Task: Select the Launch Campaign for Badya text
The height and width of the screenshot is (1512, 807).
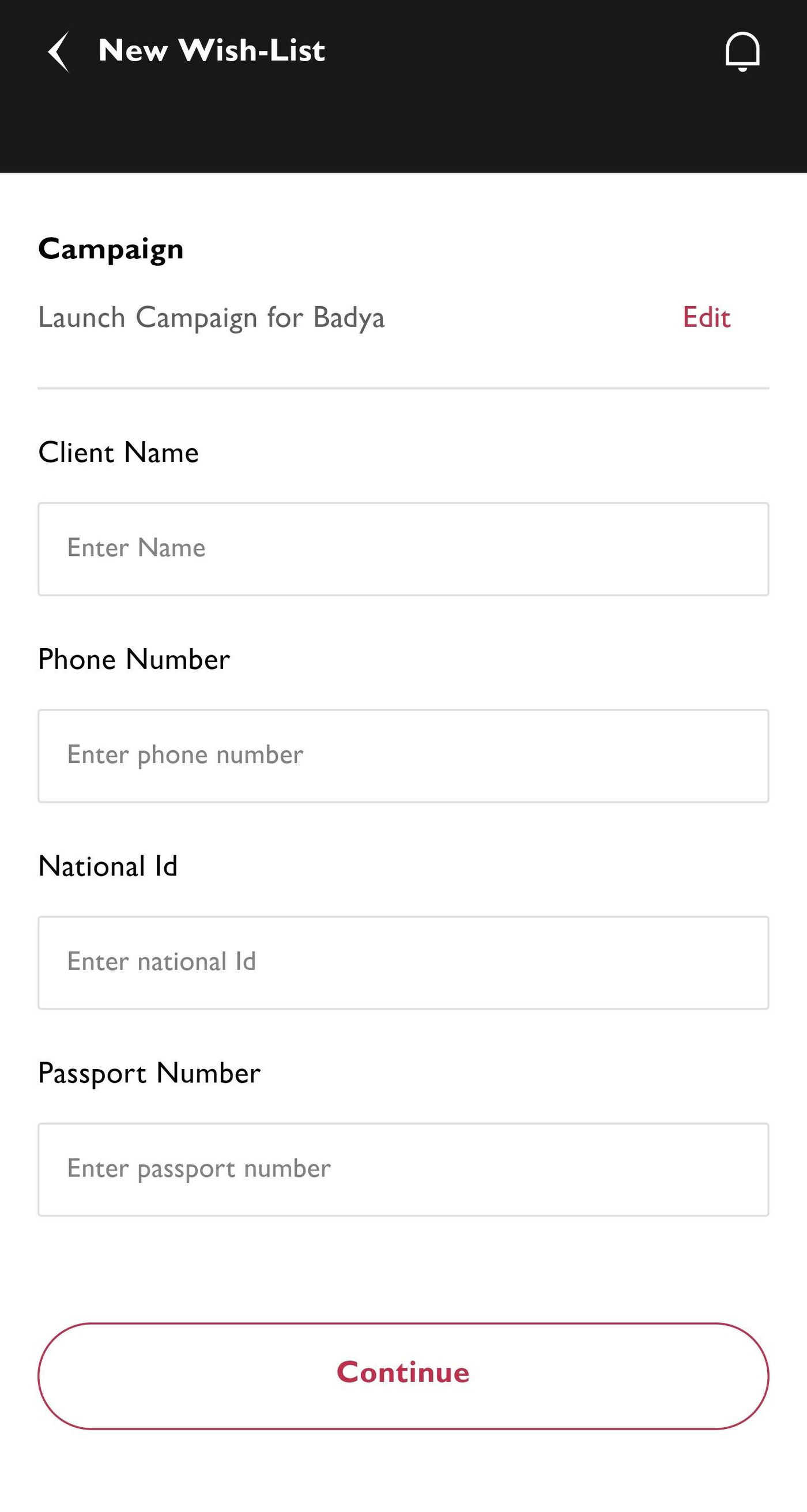Action: pyautogui.click(x=212, y=318)
